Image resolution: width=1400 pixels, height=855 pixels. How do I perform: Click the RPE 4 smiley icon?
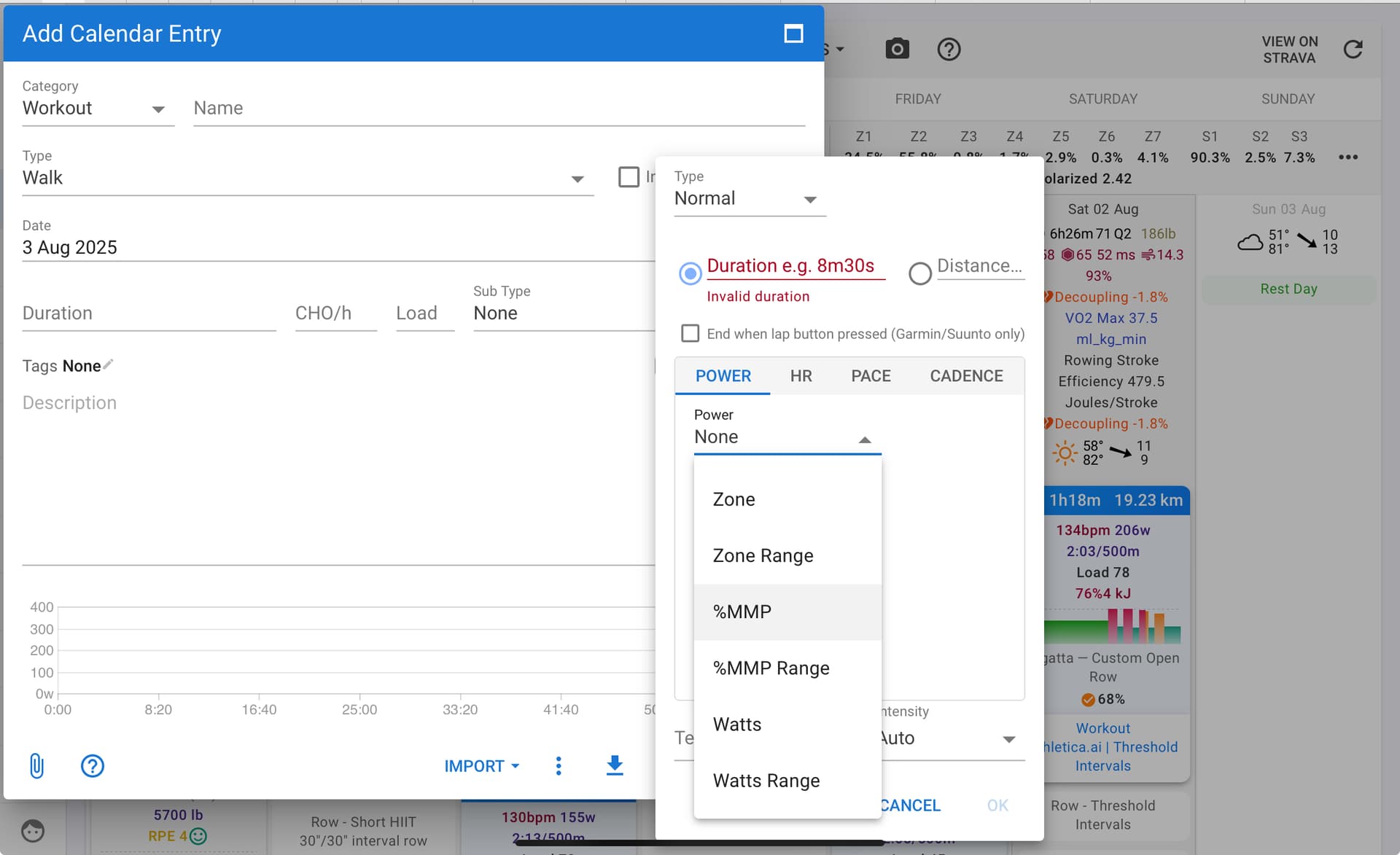pos(198,836)
